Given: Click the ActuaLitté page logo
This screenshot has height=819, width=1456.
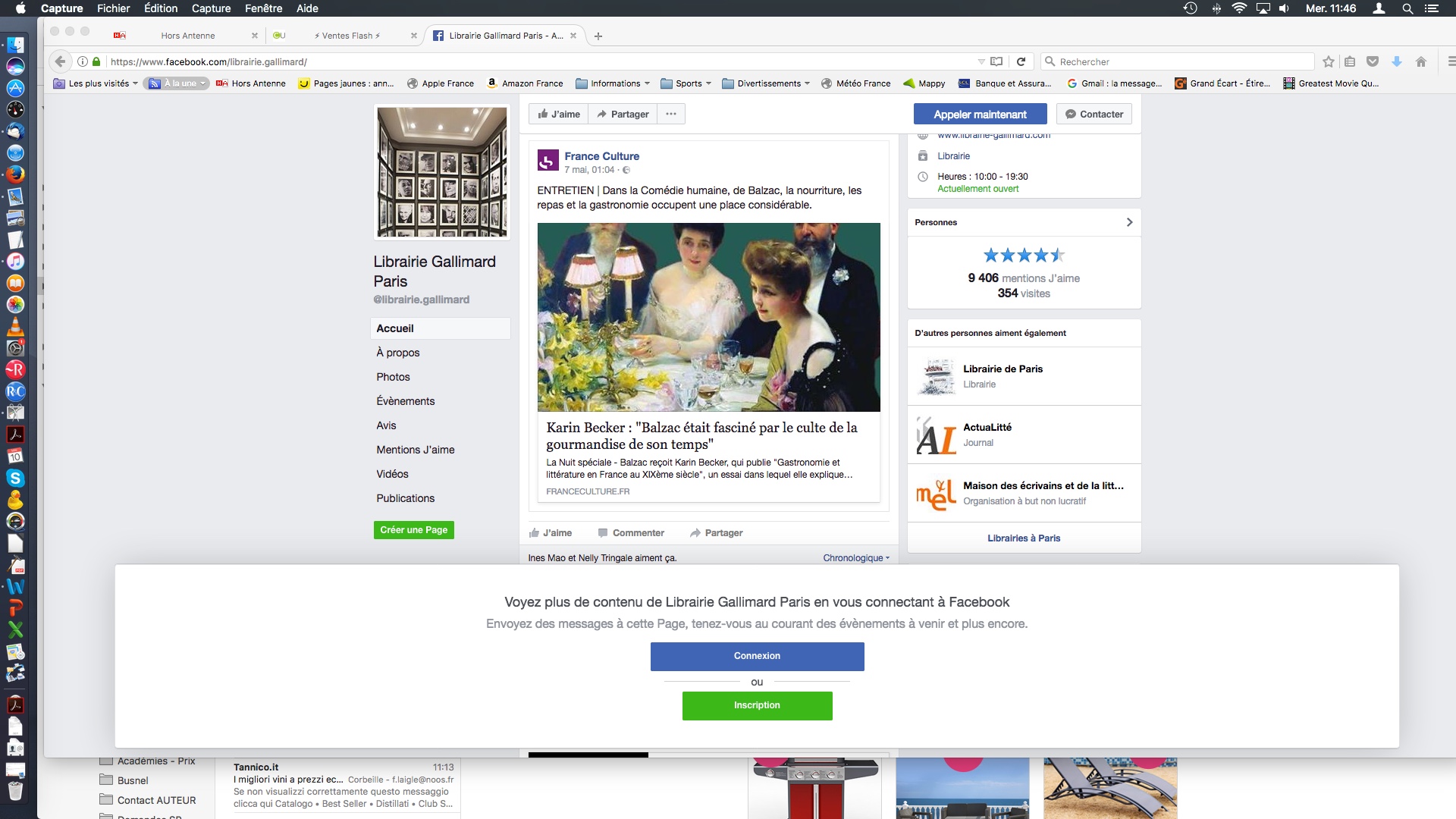Looking at the screenshot, I should coord(936,435).
